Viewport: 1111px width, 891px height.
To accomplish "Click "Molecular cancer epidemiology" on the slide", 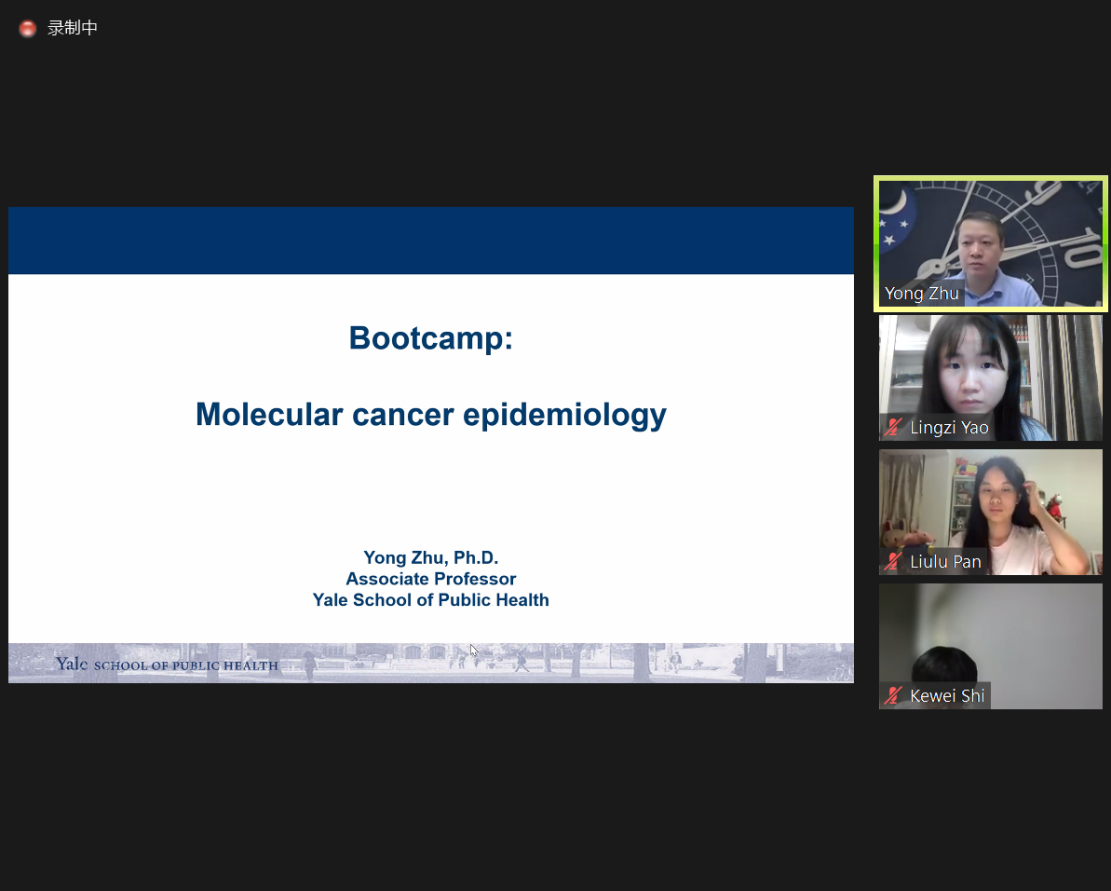I will [x=431, y=415].
